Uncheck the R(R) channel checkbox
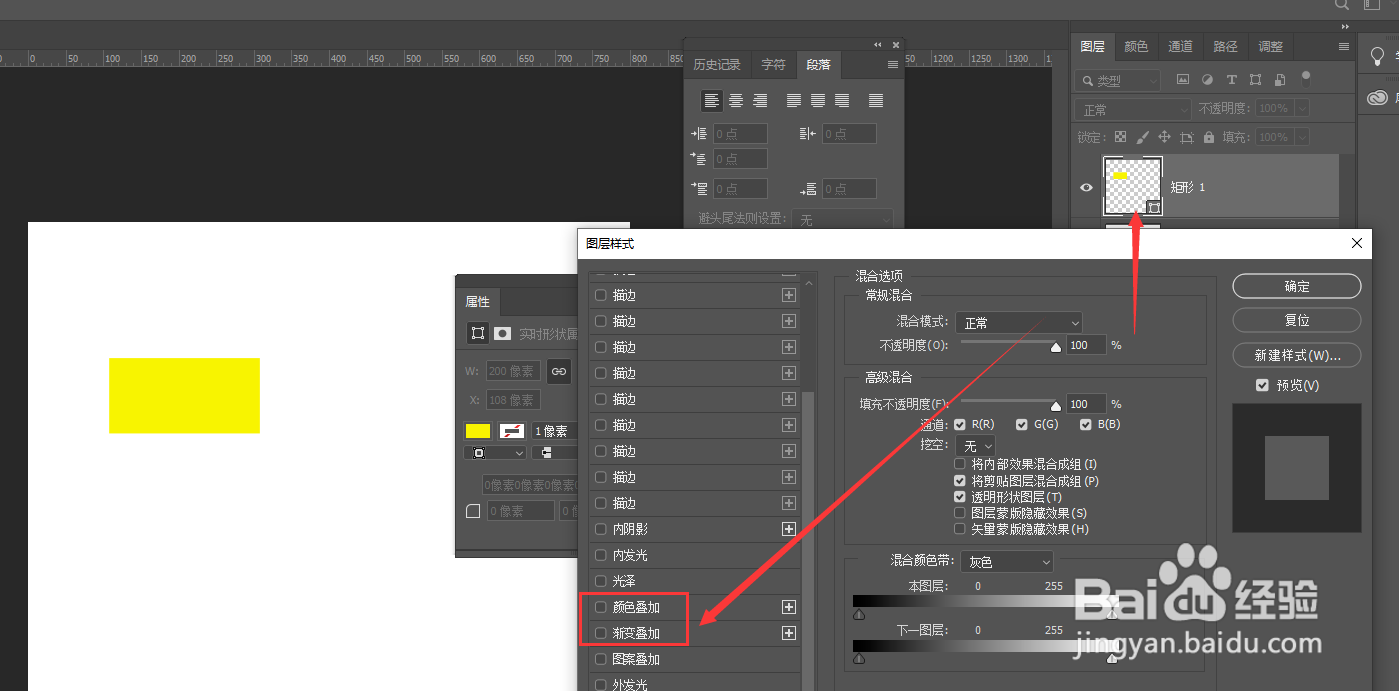This screenshot has height=691, width=1399. [x=960, y=424]
